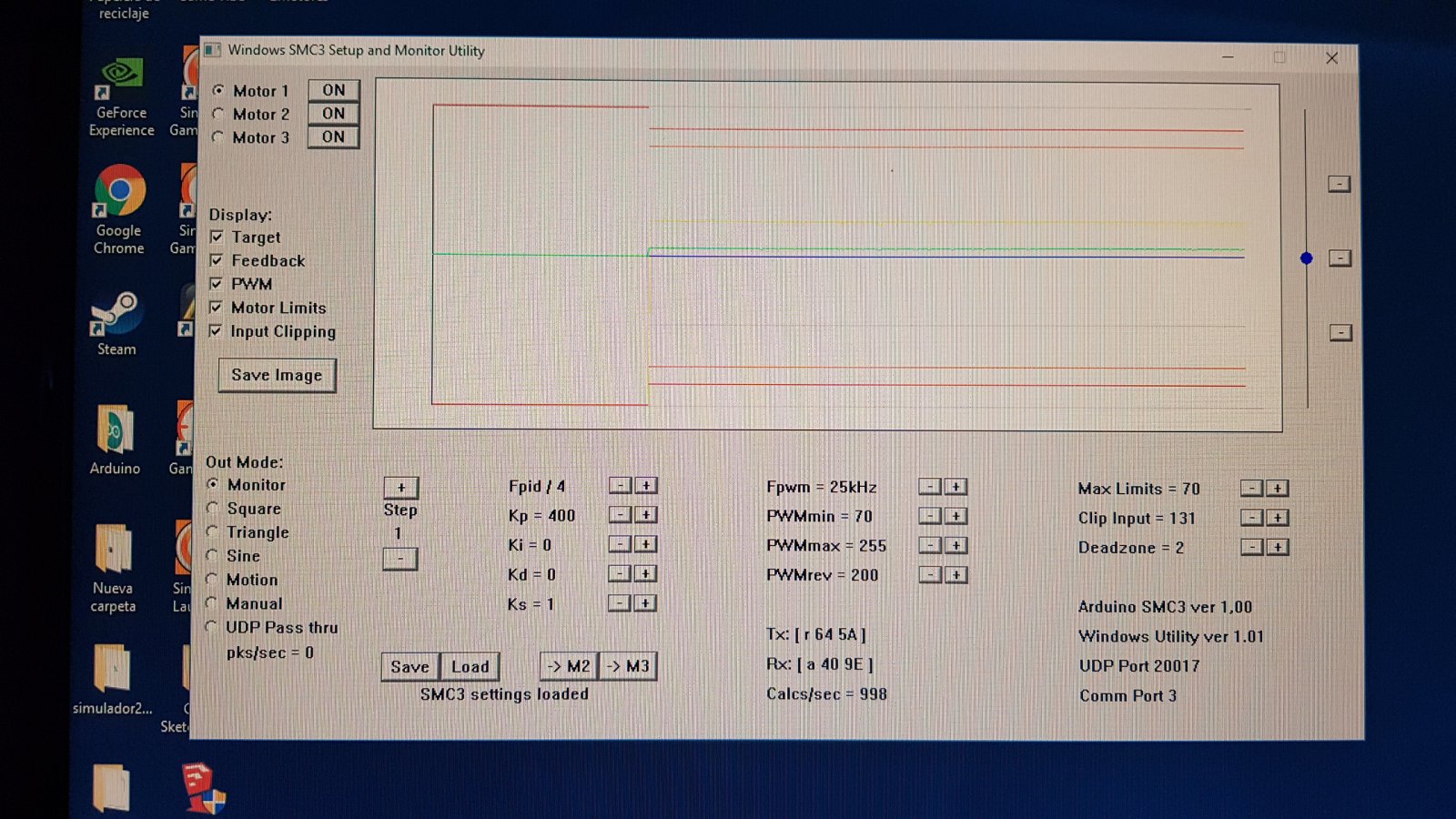Select Square out mode
The width and height of the screenshot is (1456, 819).
(x=213, y=508)
